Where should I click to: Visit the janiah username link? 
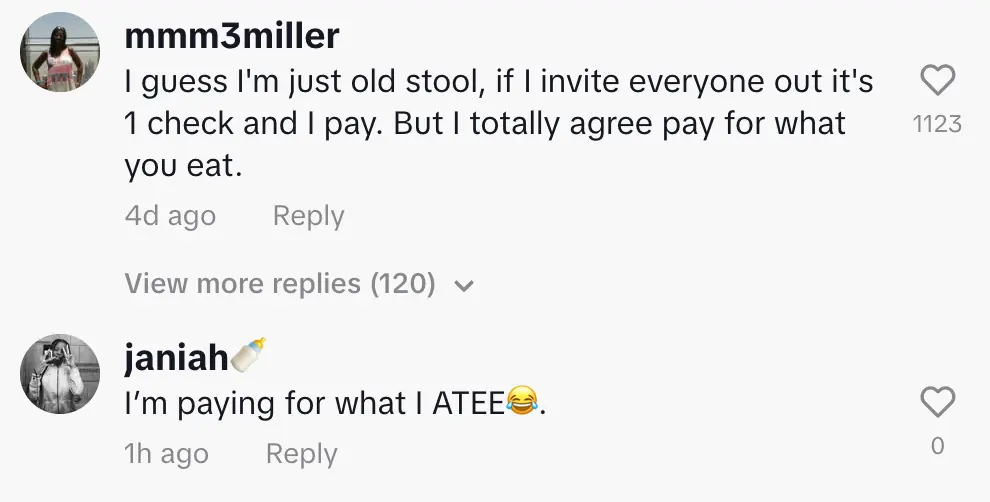(x=176, y=358)
